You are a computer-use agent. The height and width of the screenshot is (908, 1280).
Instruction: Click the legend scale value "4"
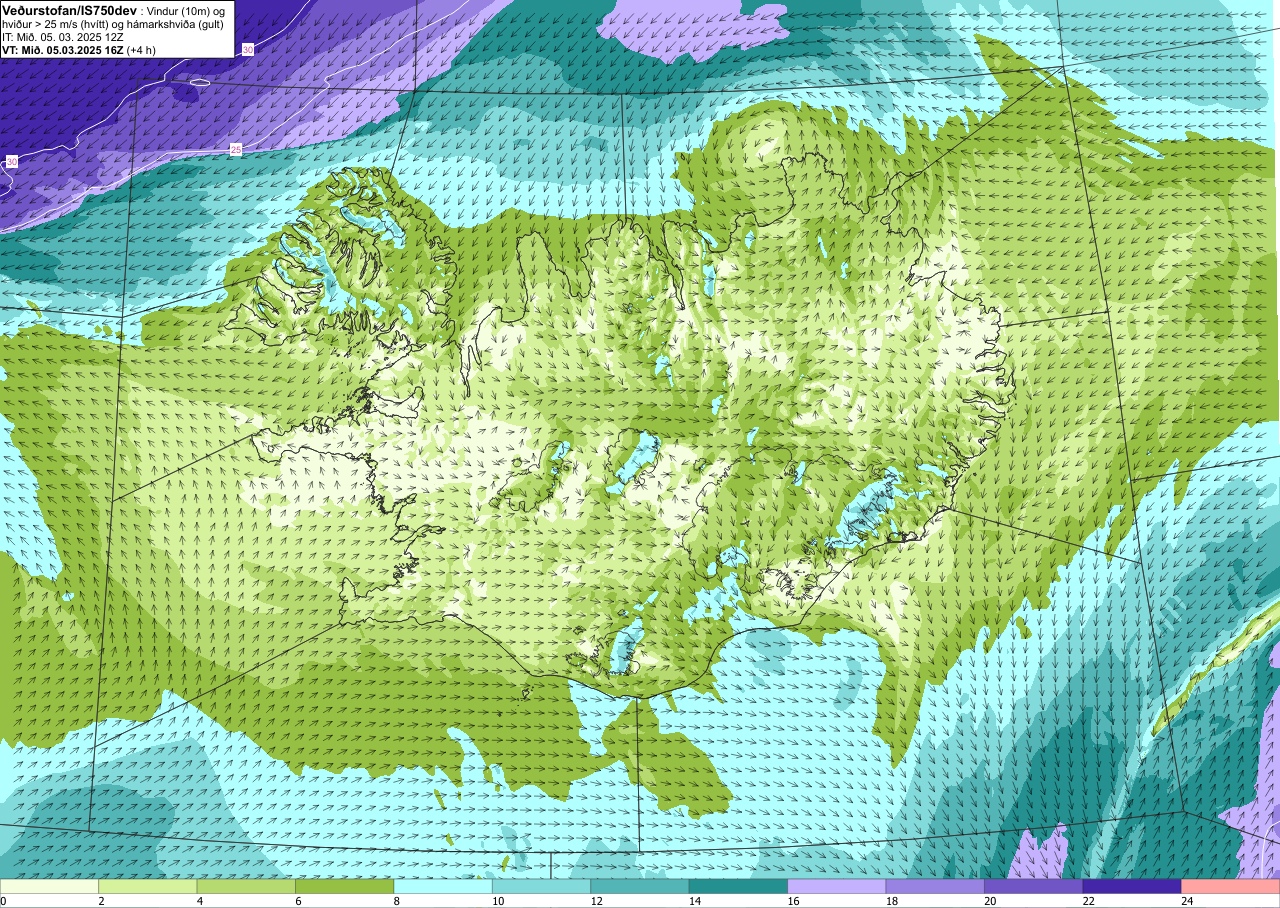tap(198, 901)
